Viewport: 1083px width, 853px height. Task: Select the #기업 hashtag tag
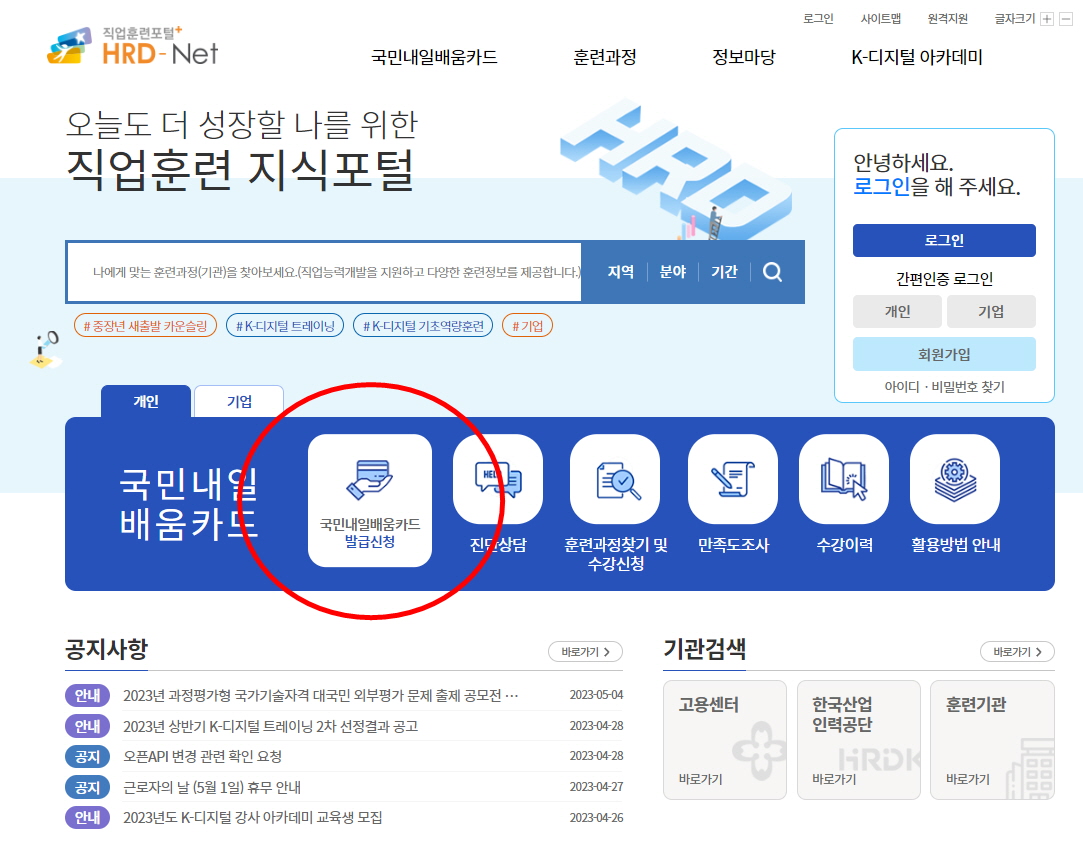coord(528,325)
